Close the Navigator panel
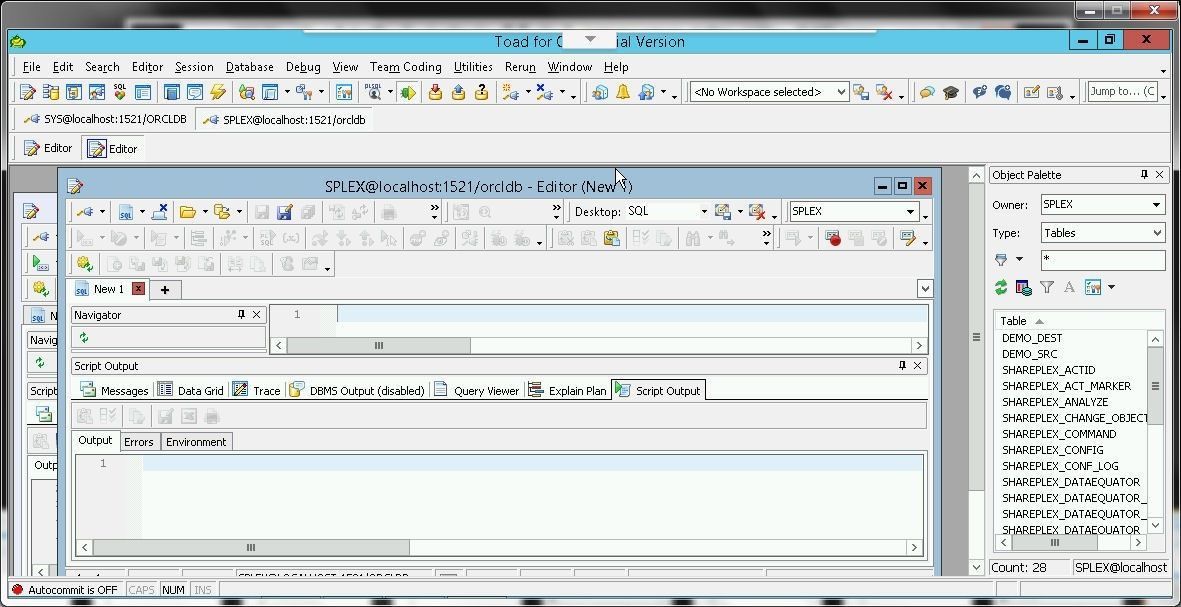 [x=257, y=315]
